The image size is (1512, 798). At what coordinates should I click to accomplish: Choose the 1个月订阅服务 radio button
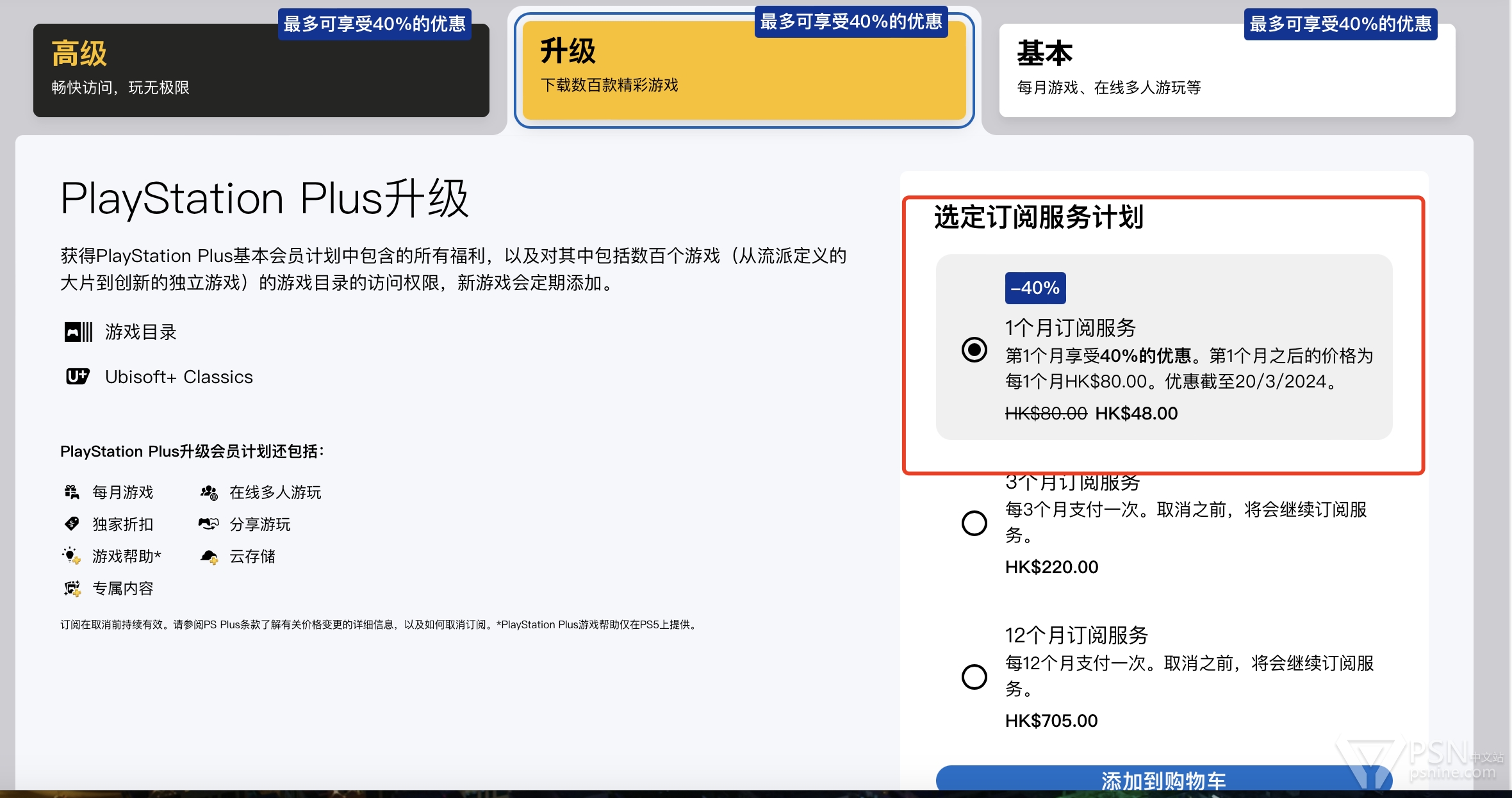pos(974,350)
